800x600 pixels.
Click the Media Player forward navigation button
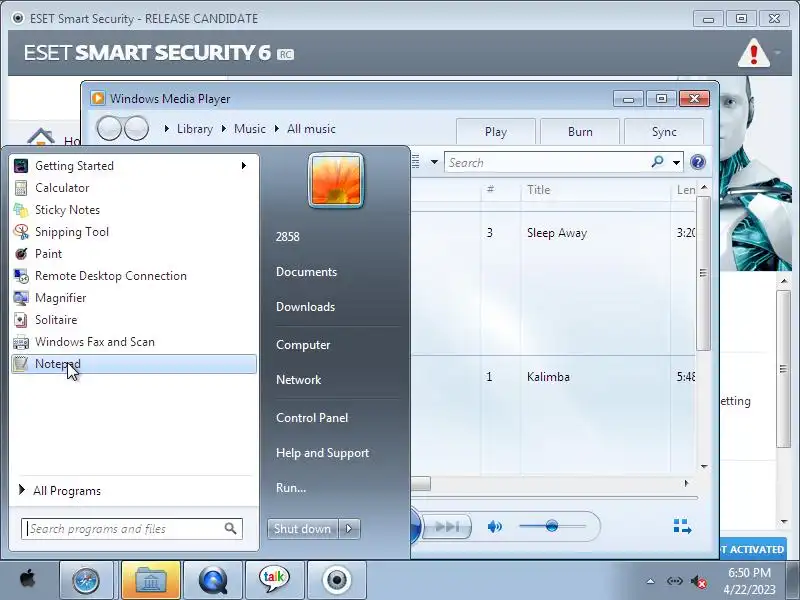[136, 128]
